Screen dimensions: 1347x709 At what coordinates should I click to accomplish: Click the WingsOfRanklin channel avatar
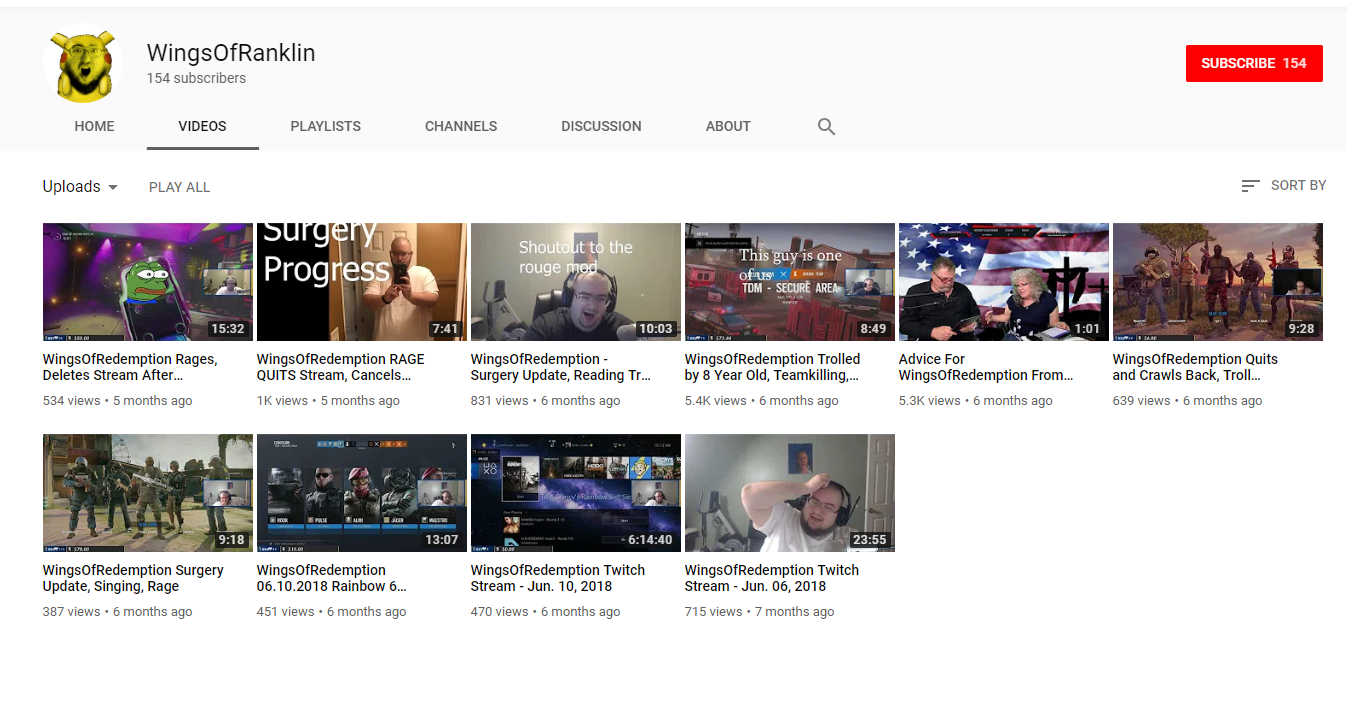(x=82, y=63)
